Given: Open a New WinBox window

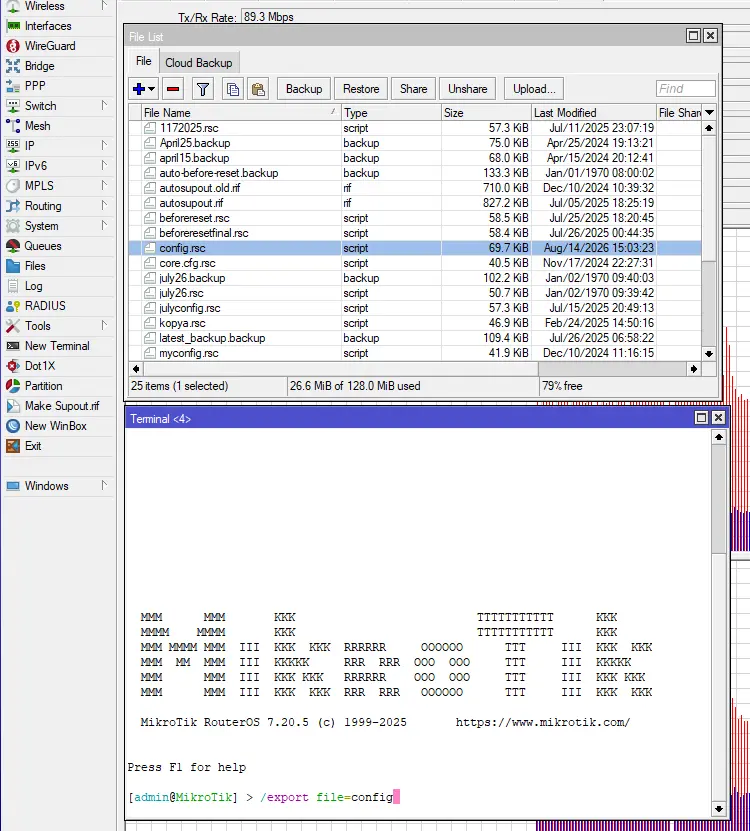Looking at the screenshot, I should pyautogui.click(x=55, y=426).
